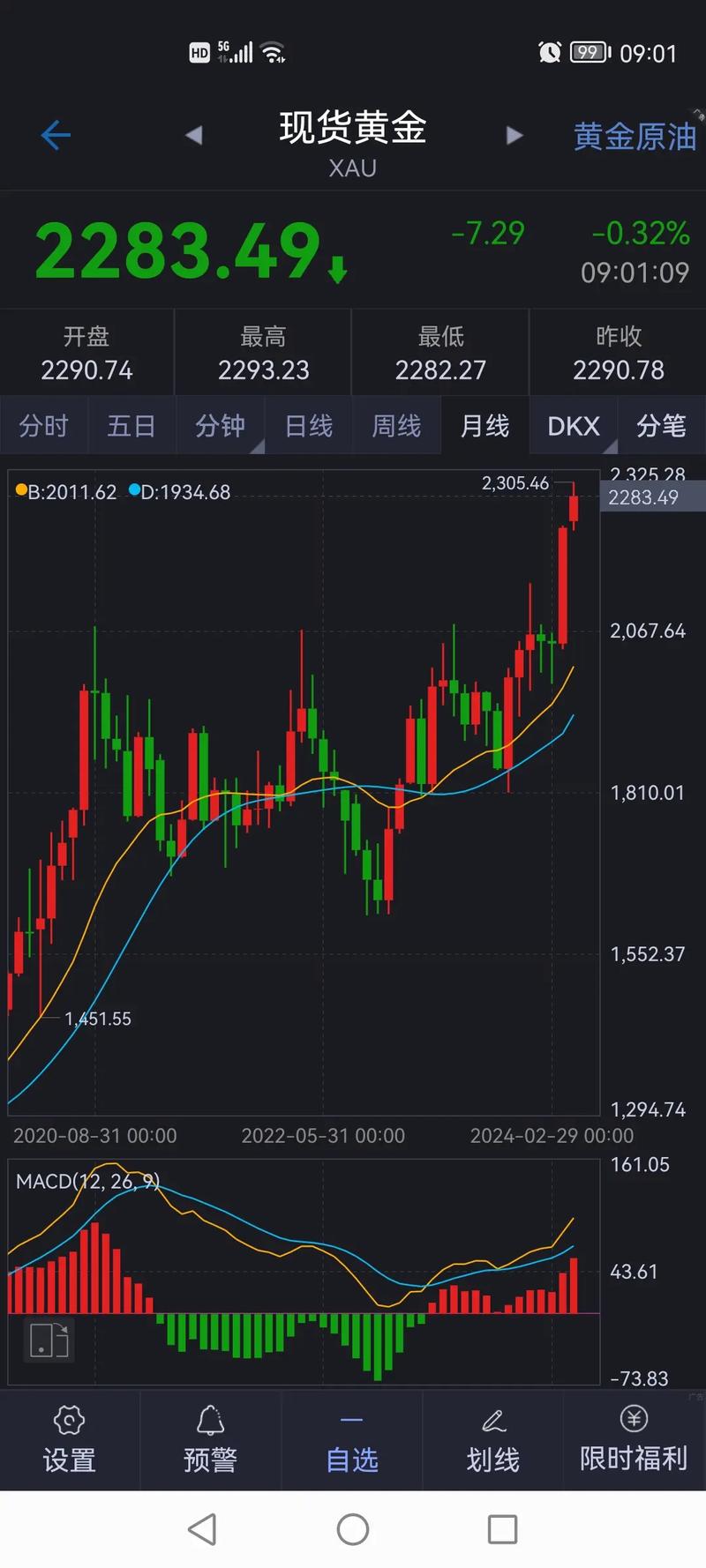This screenshot has height=1568, width=706.
Task: Open the 黄金原油 link
Action: pyautogui.click(x=635, y=137)
